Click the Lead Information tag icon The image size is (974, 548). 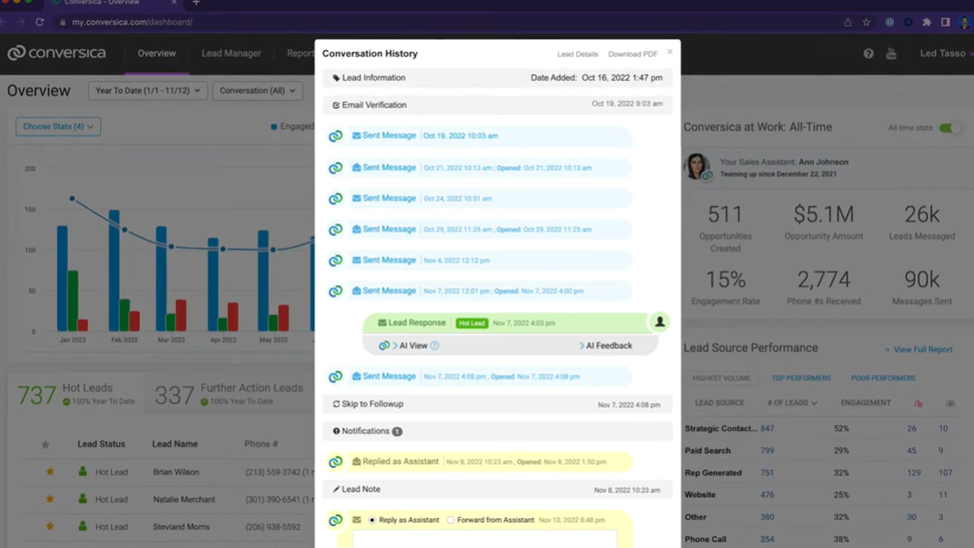click(x=336, y=78)
